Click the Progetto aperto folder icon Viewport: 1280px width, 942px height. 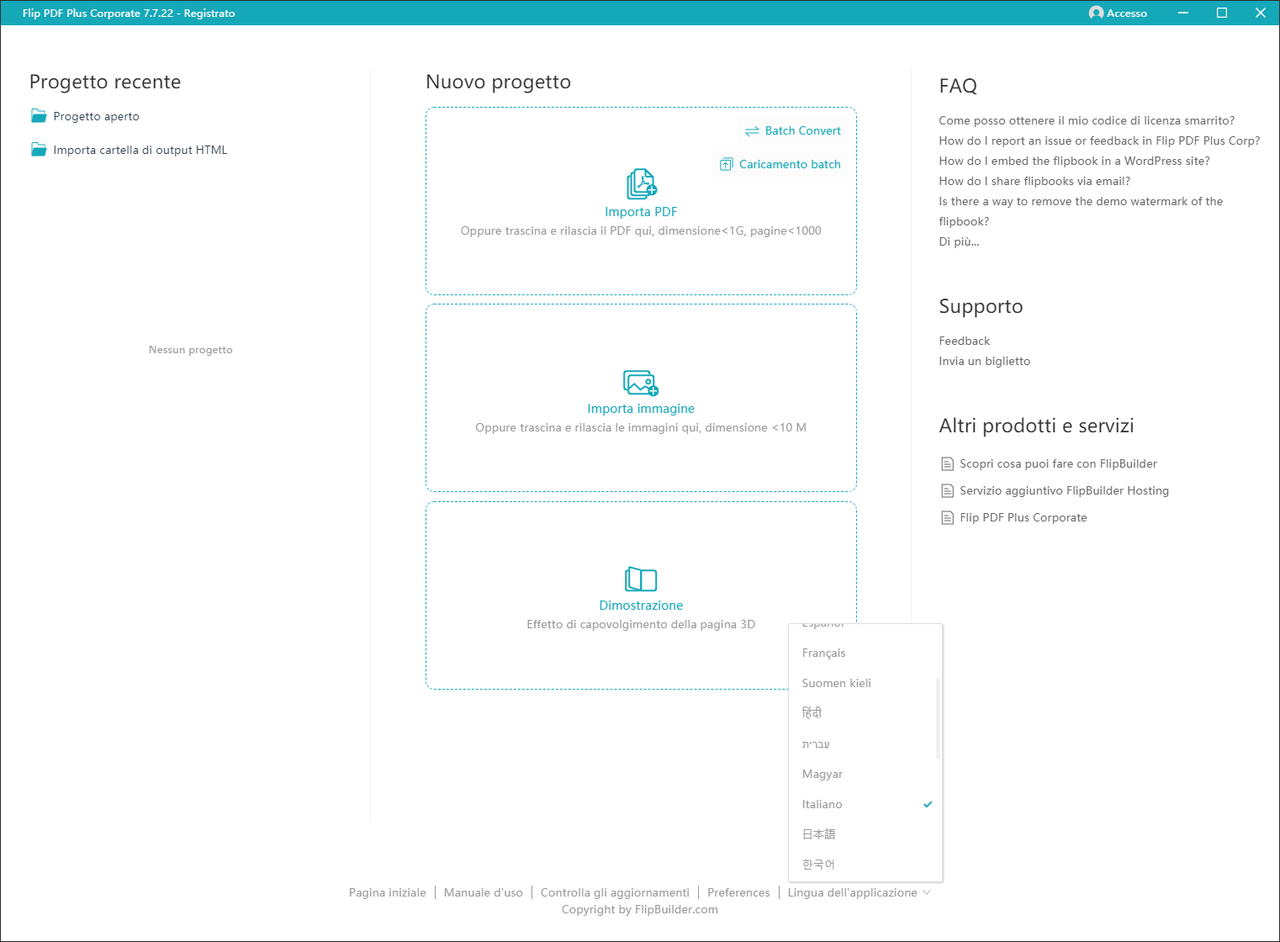[x=39, y=116]
